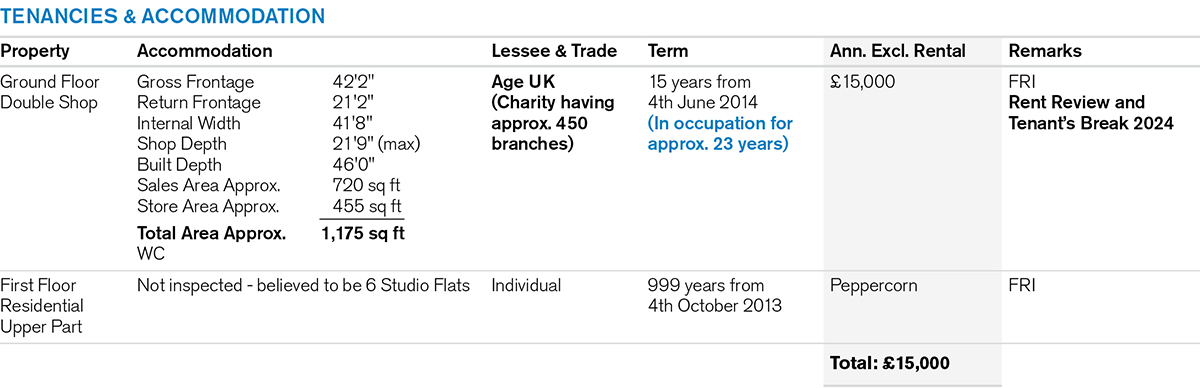The height and width of the screenshot is (388, 1200).
Task: Click the Term column header
Action: (x=668, y=51)
